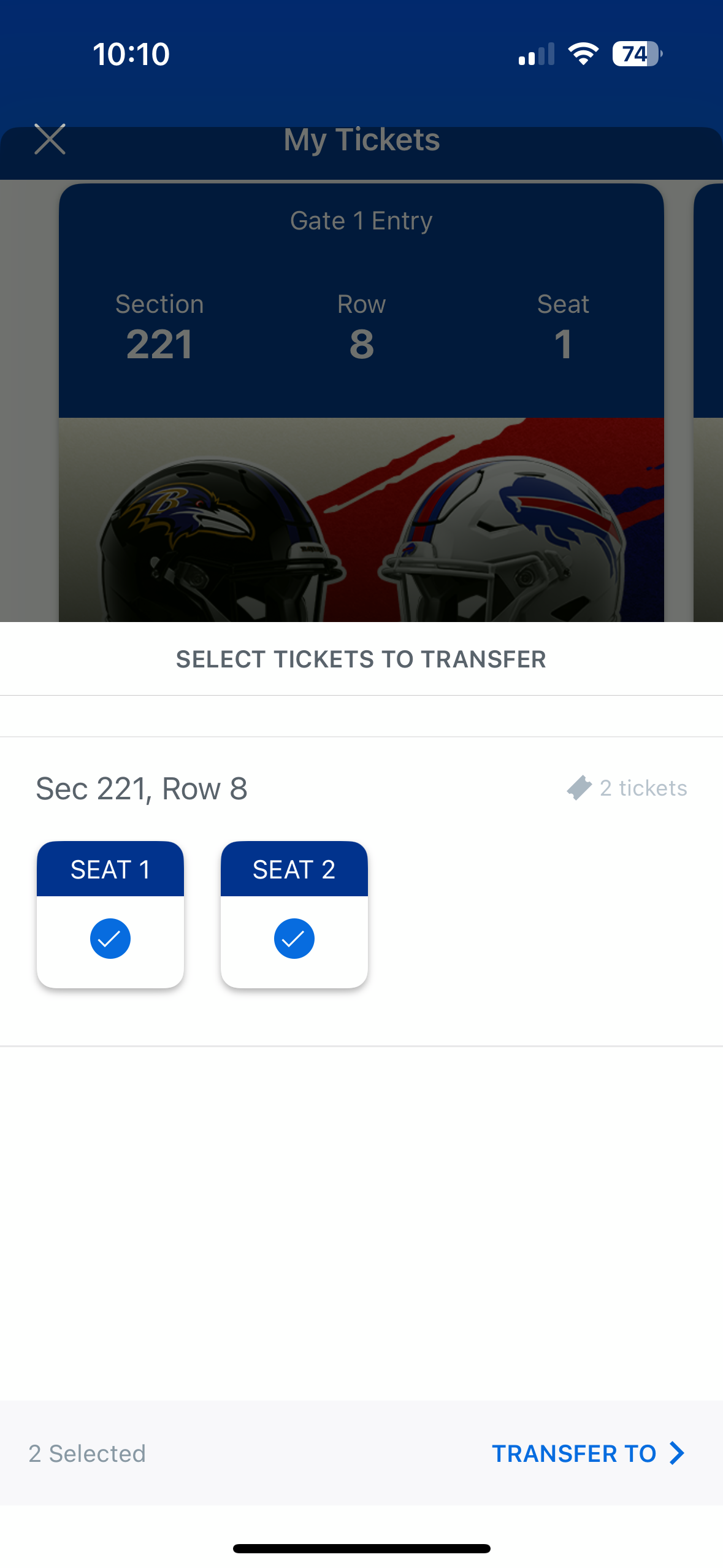
Task: Tap the Wi-Fi status icon
Action: coord(583,54)
